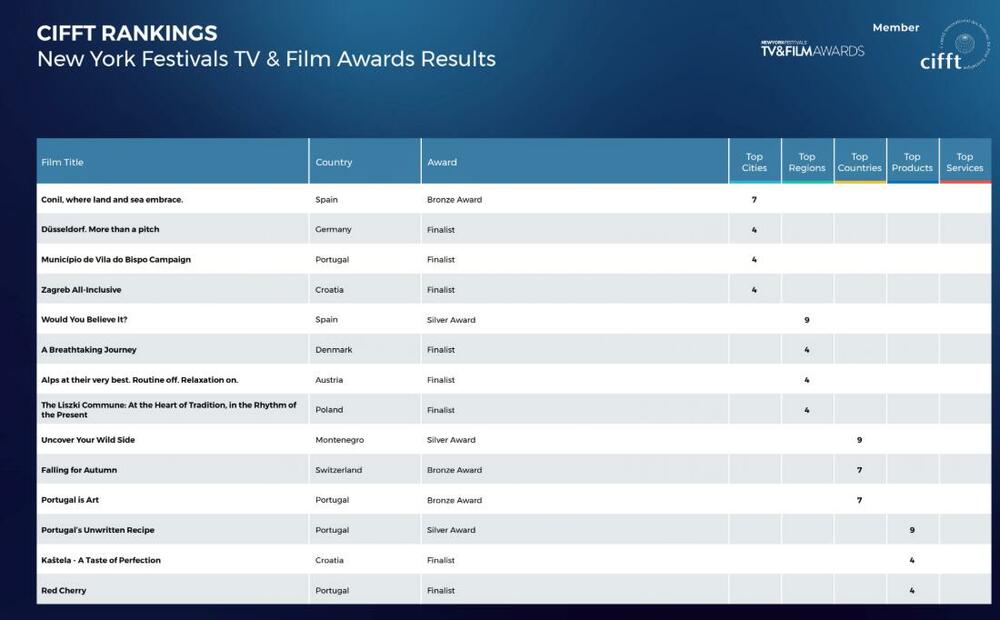Click the 'Portugal's Unwritten Recipe' title
1000x620 pixels.
click(x=98, y=530)
